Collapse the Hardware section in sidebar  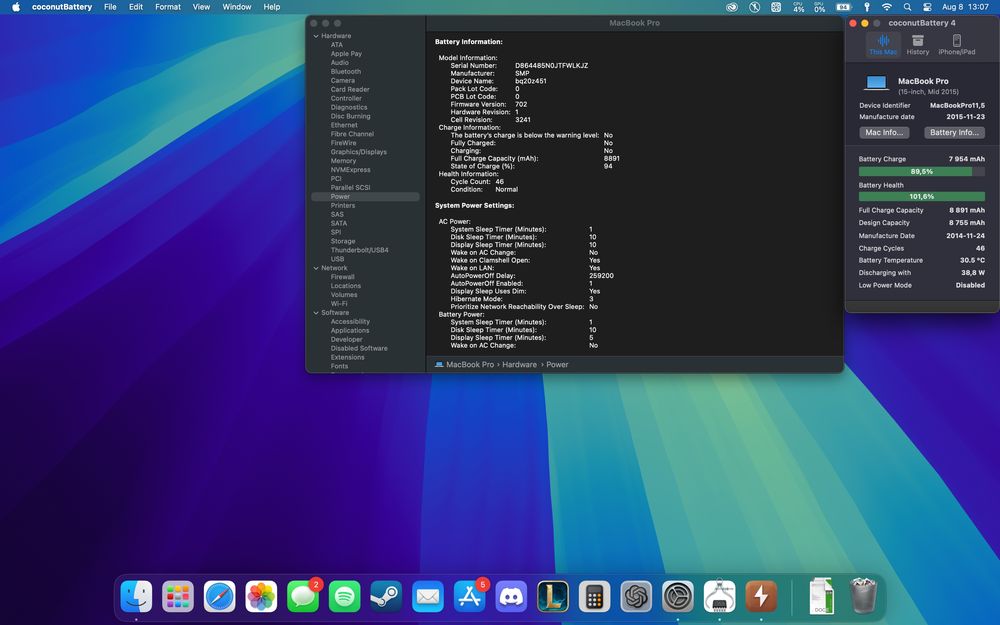click(316, 36)
